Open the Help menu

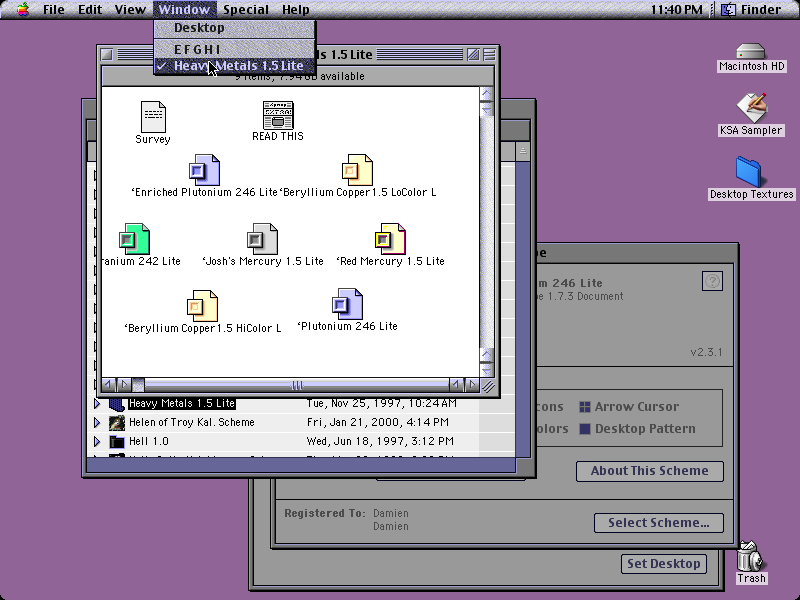tap(295, 9)
